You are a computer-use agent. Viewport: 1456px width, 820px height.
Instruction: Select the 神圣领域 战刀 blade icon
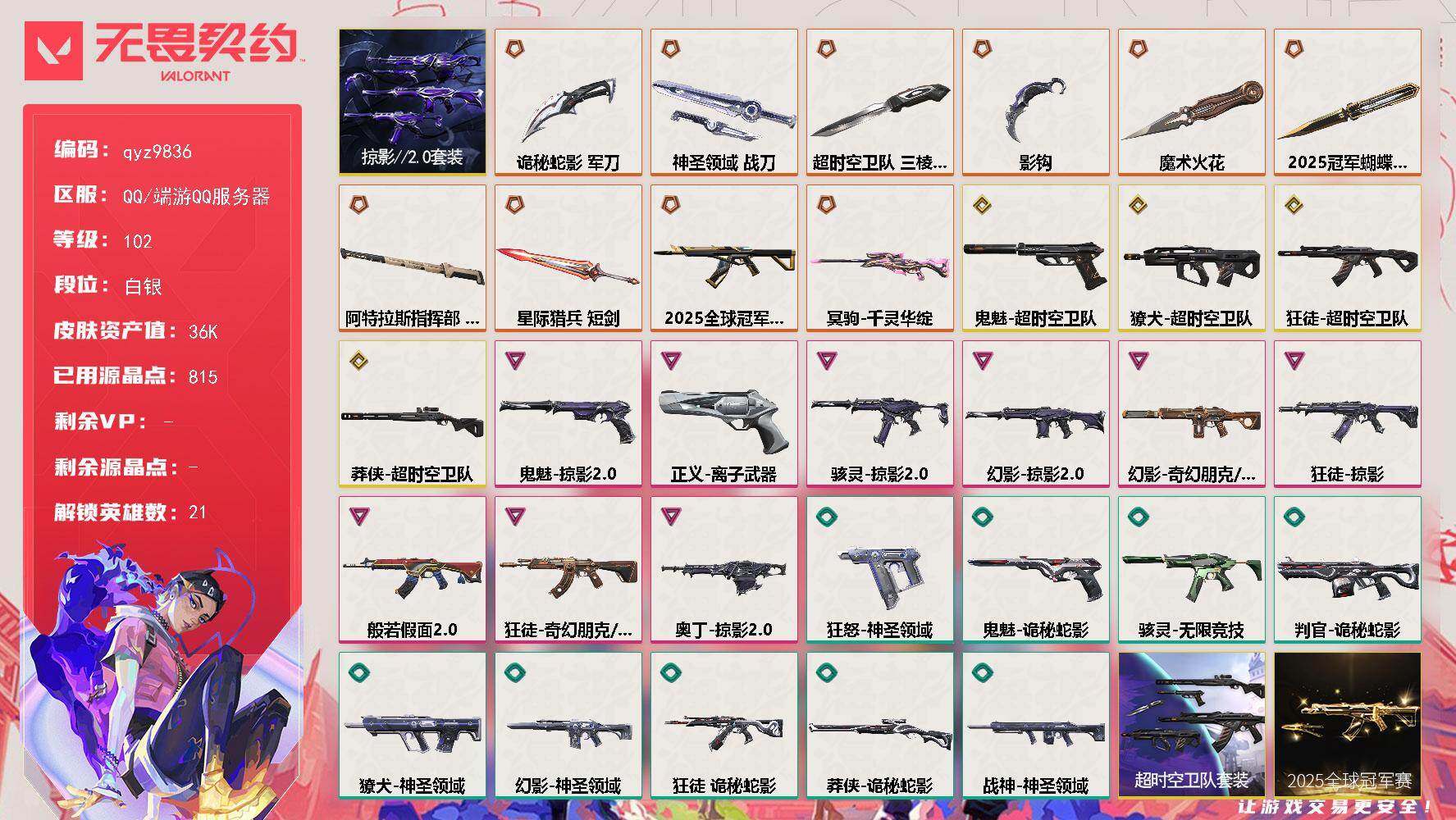[x=723, y=107]
